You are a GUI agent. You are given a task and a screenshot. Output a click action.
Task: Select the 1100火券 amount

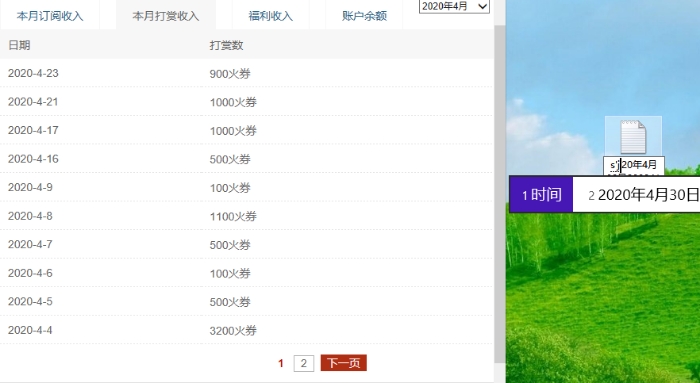click(233, 216)
